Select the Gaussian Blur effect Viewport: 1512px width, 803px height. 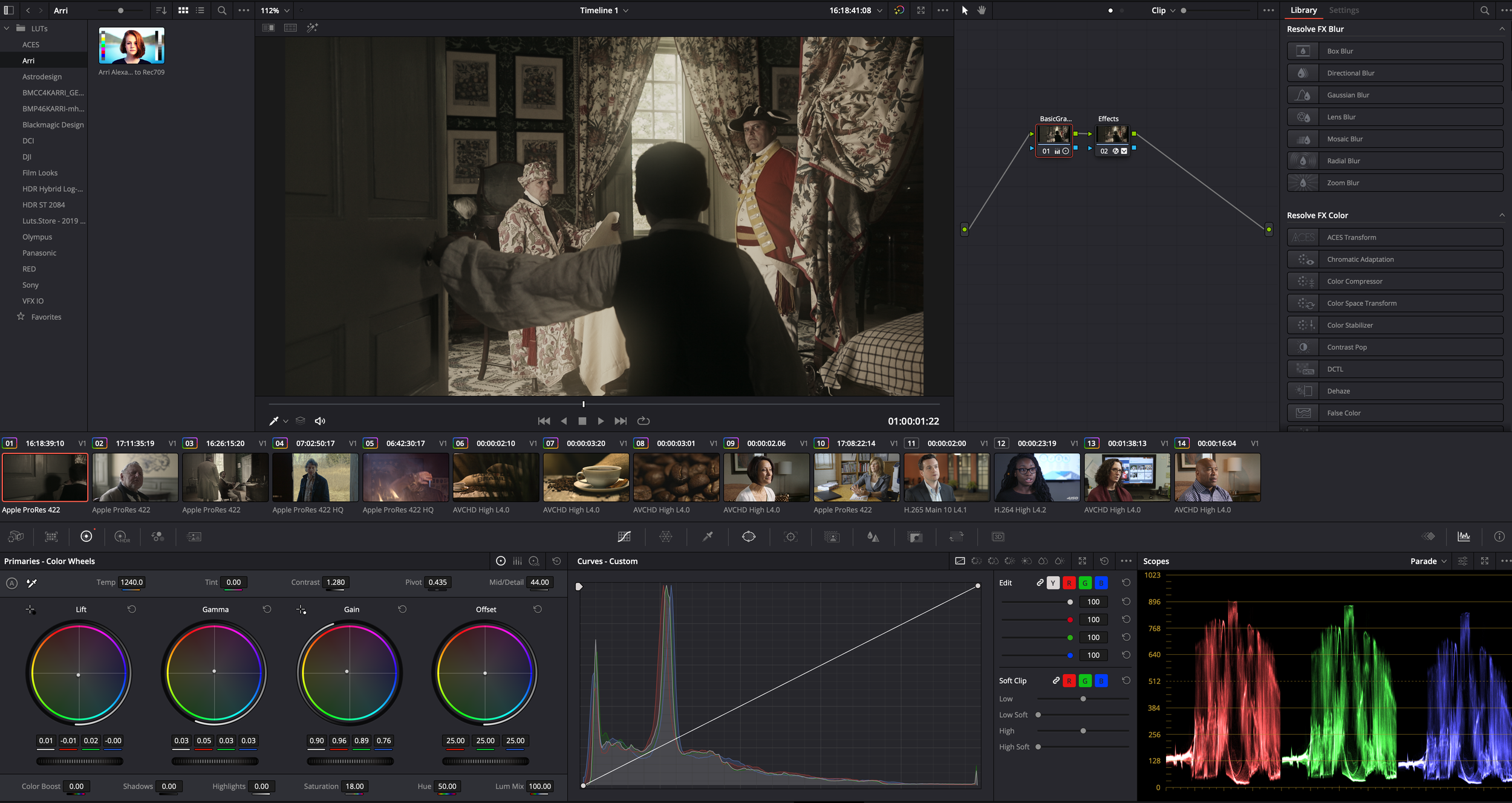coord(1395,95)
